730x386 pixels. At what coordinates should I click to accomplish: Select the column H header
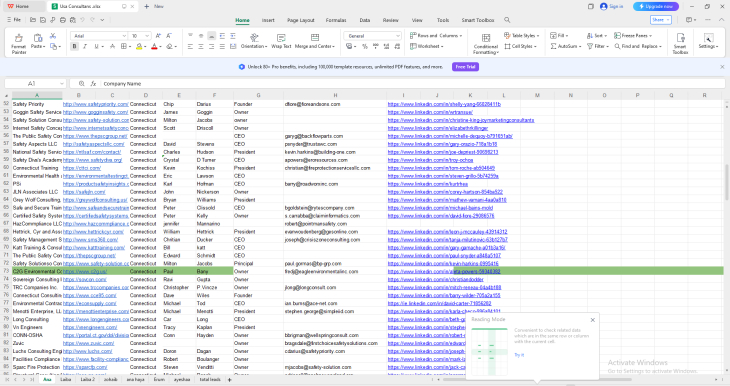335,95
